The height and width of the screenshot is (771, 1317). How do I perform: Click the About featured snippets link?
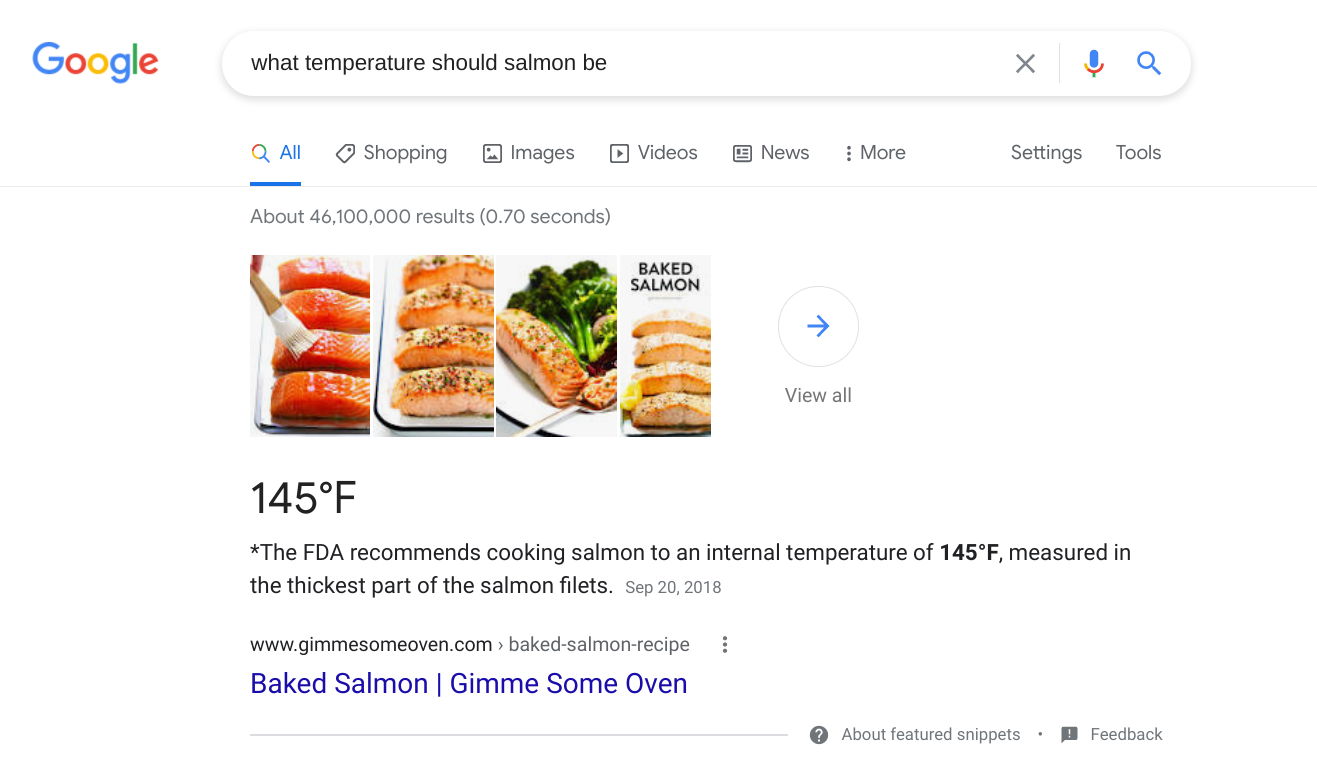[x=931, y=735]
